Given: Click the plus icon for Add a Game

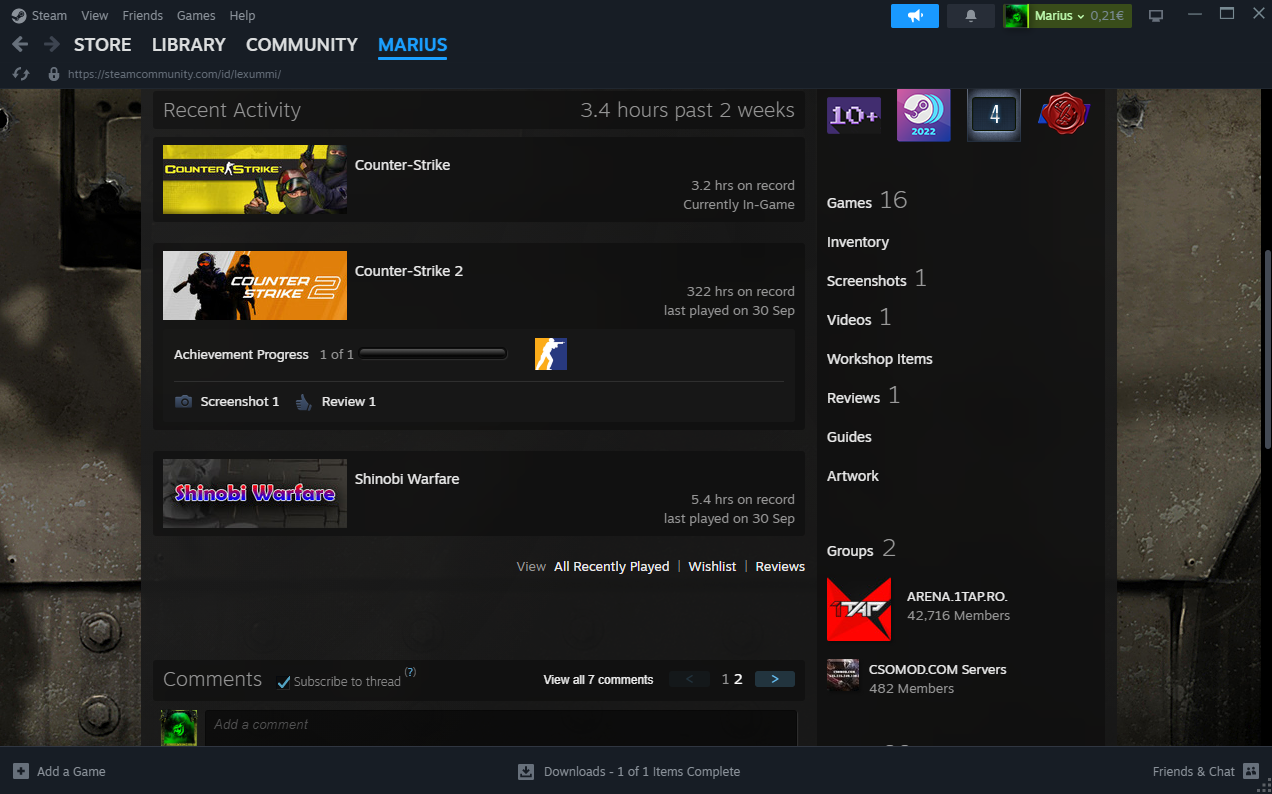Looking at the screenshot, I should (21, 771).
